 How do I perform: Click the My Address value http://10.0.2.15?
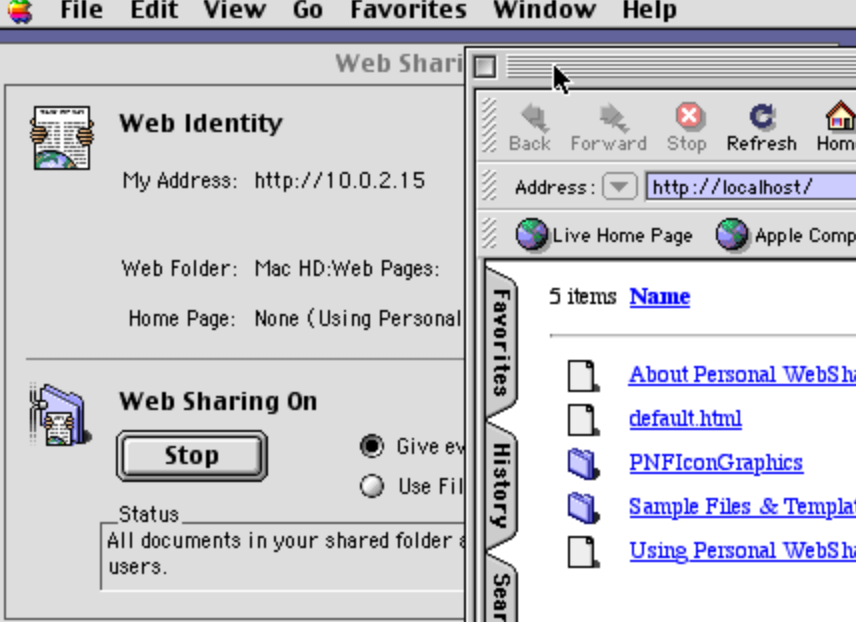(x=340, y=180)
